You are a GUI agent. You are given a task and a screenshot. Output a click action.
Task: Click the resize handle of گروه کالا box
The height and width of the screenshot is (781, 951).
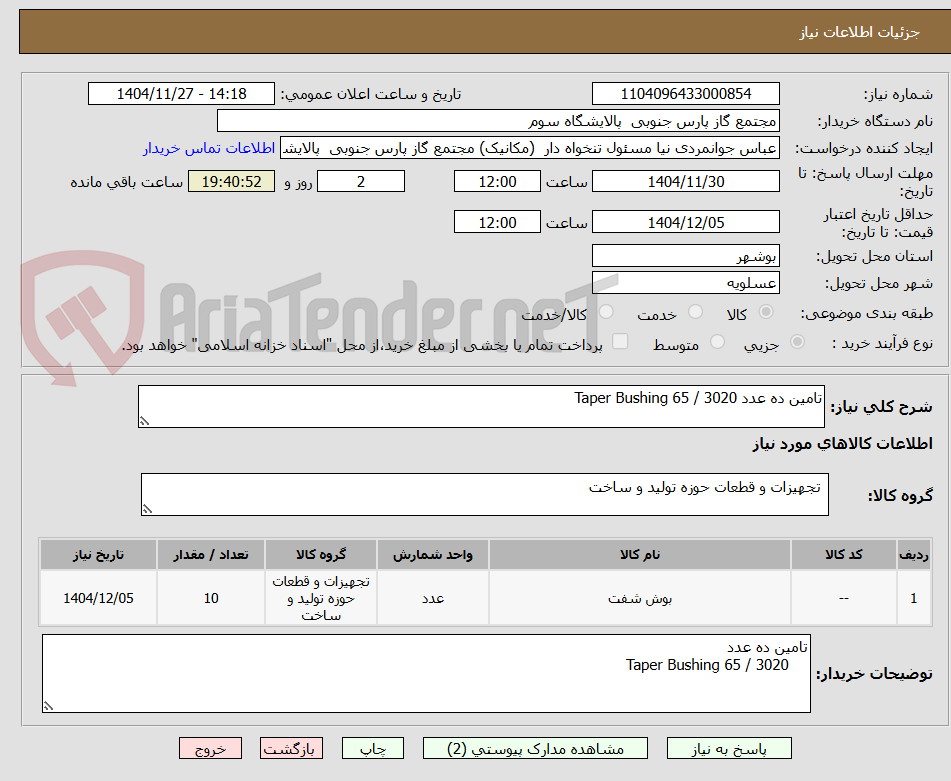click(x=147, y=509)
